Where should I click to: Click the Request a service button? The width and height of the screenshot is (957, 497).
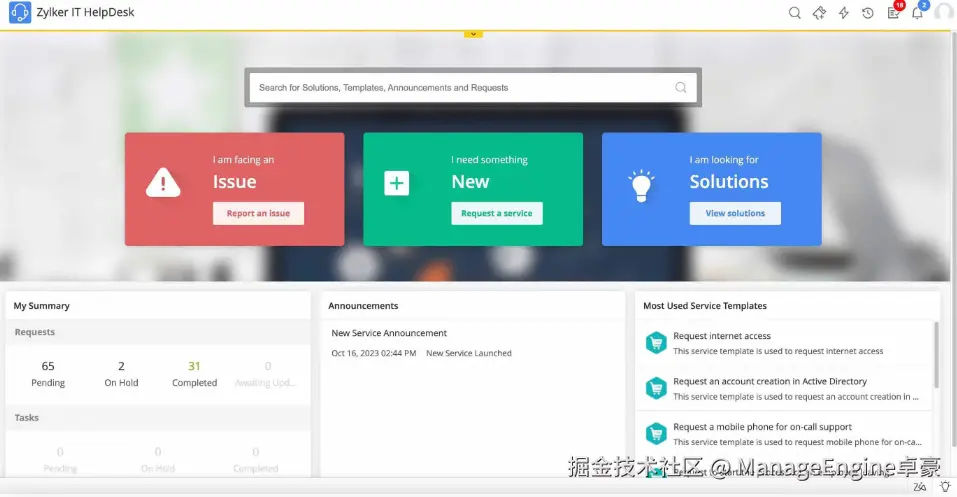497,213
